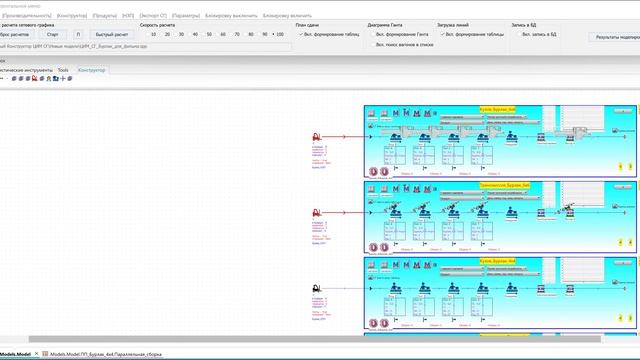
Task: Select the first assembly station in the top frame
Action: pos(395,138)
